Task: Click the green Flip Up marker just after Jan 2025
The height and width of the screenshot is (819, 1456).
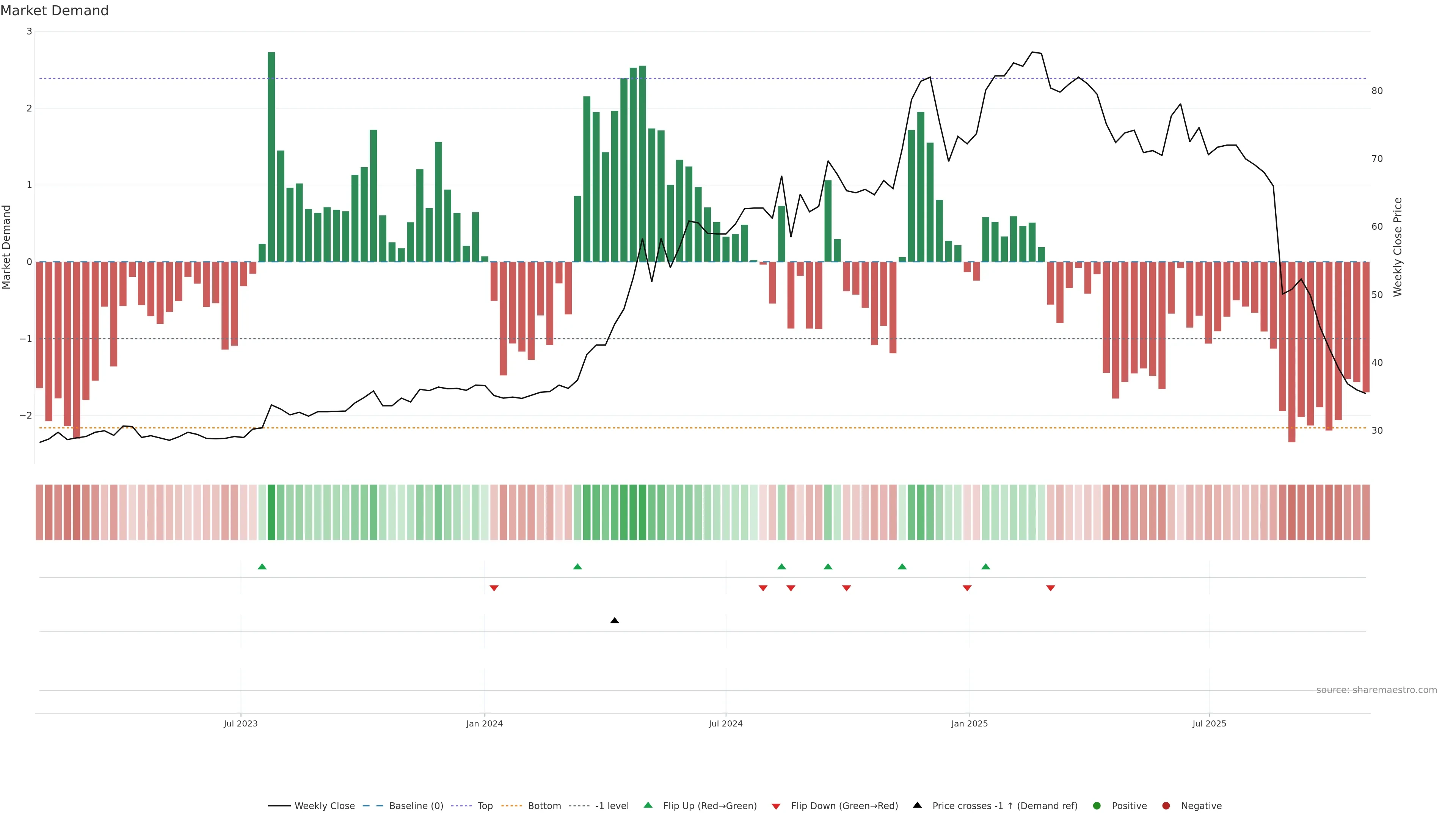Action: point(985,566)
